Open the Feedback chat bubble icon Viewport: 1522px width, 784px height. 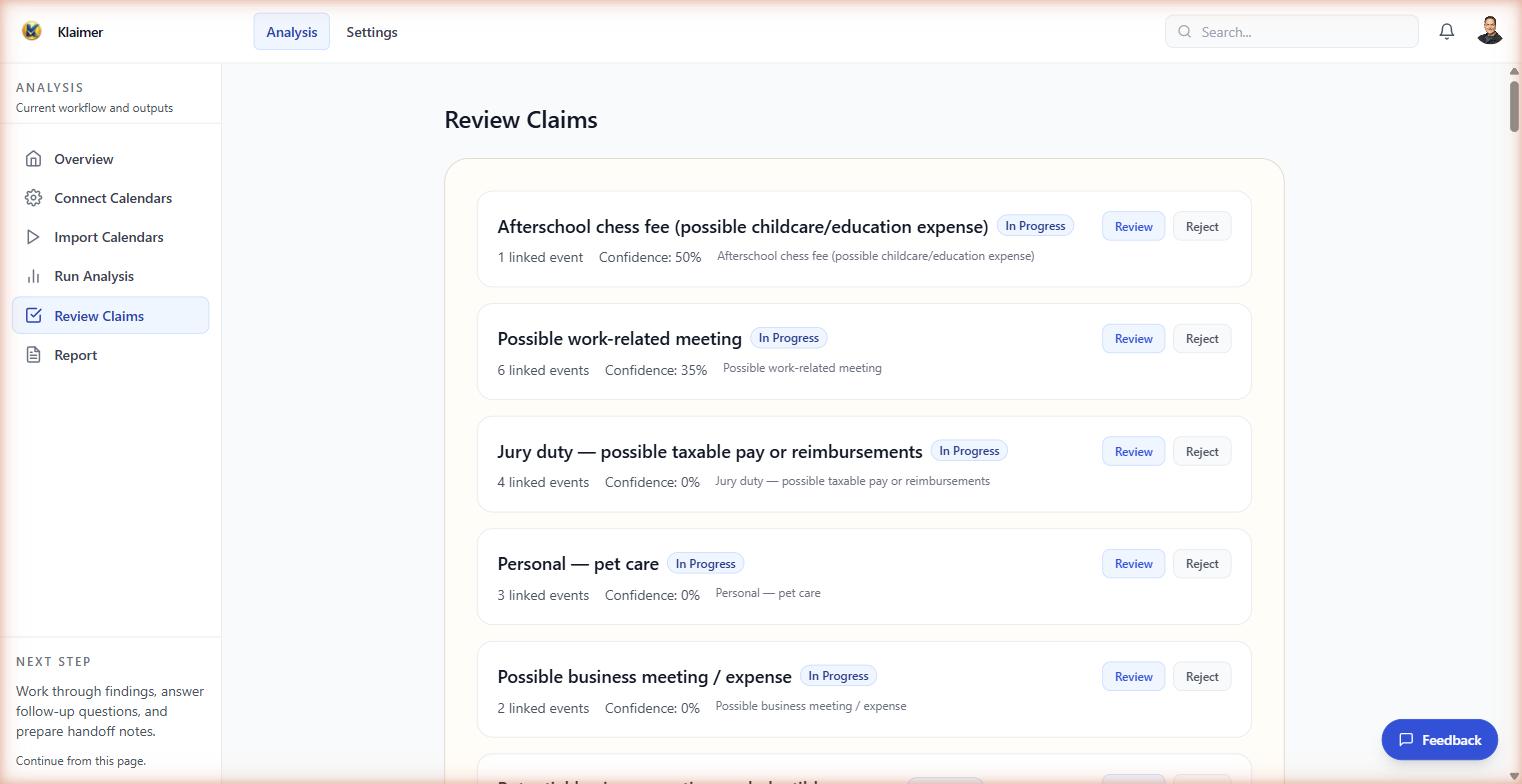pos(1407,740)
